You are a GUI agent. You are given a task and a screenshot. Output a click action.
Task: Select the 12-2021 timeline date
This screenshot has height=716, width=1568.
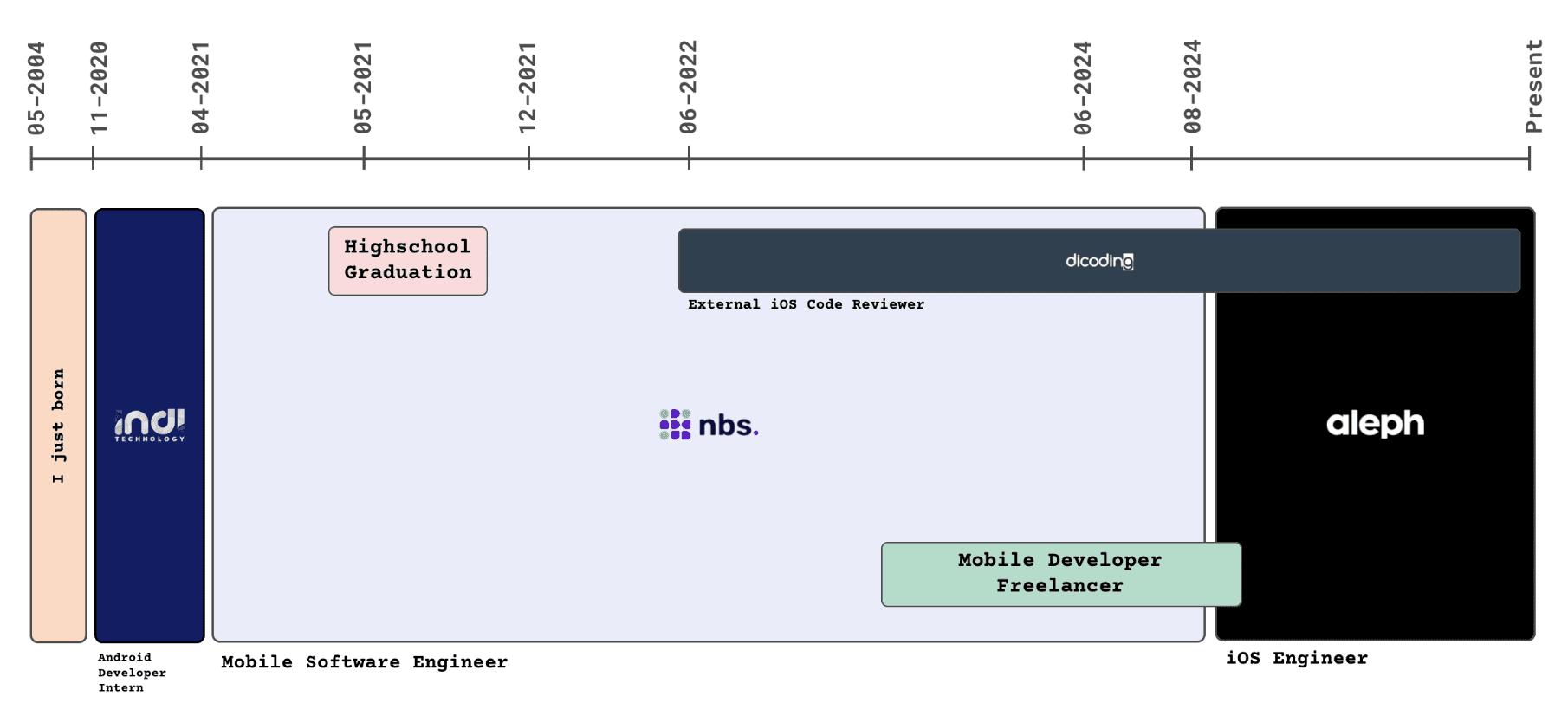(x=528, y=88)
